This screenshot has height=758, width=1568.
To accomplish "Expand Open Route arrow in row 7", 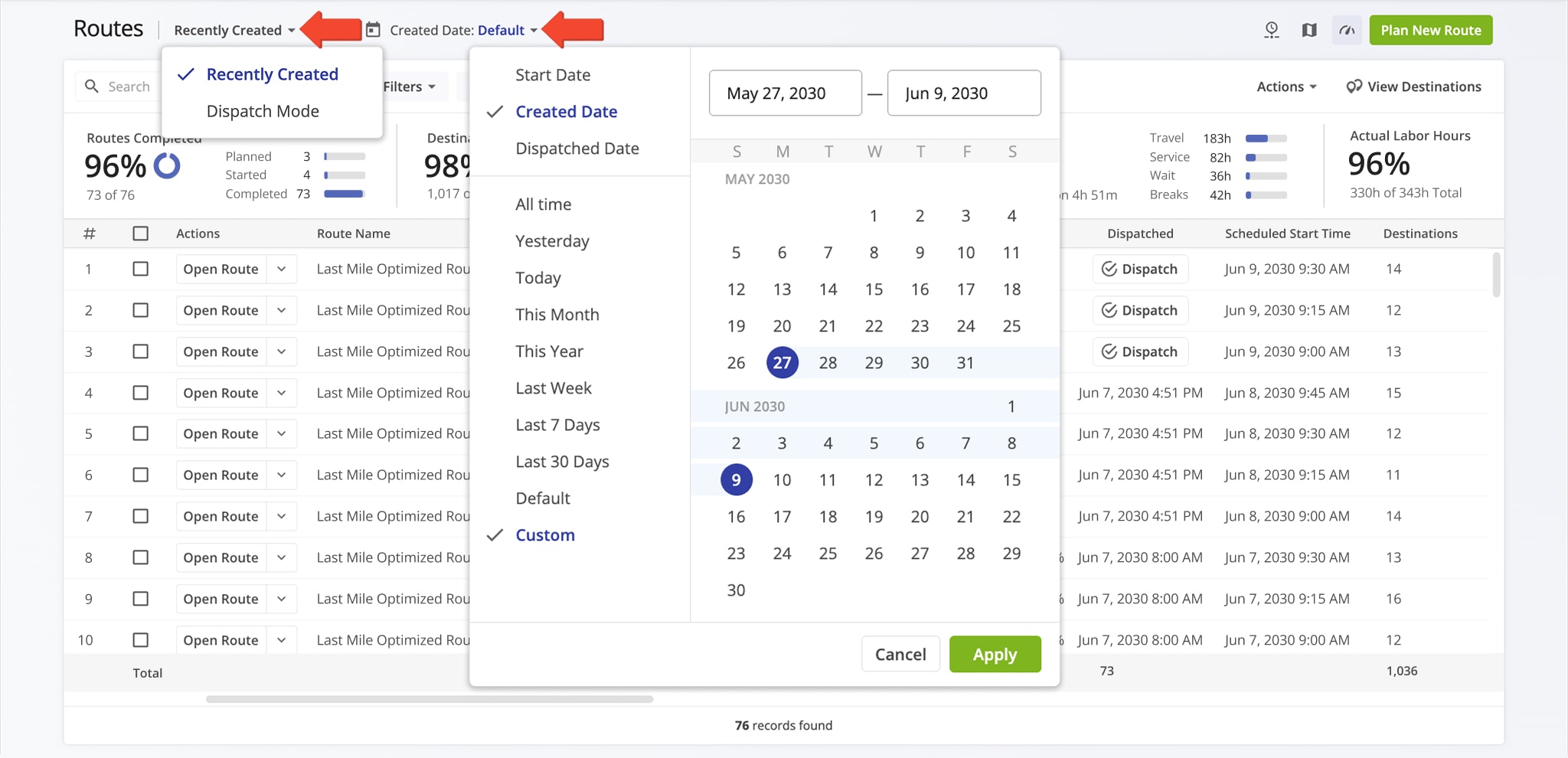I will [282, 516].
